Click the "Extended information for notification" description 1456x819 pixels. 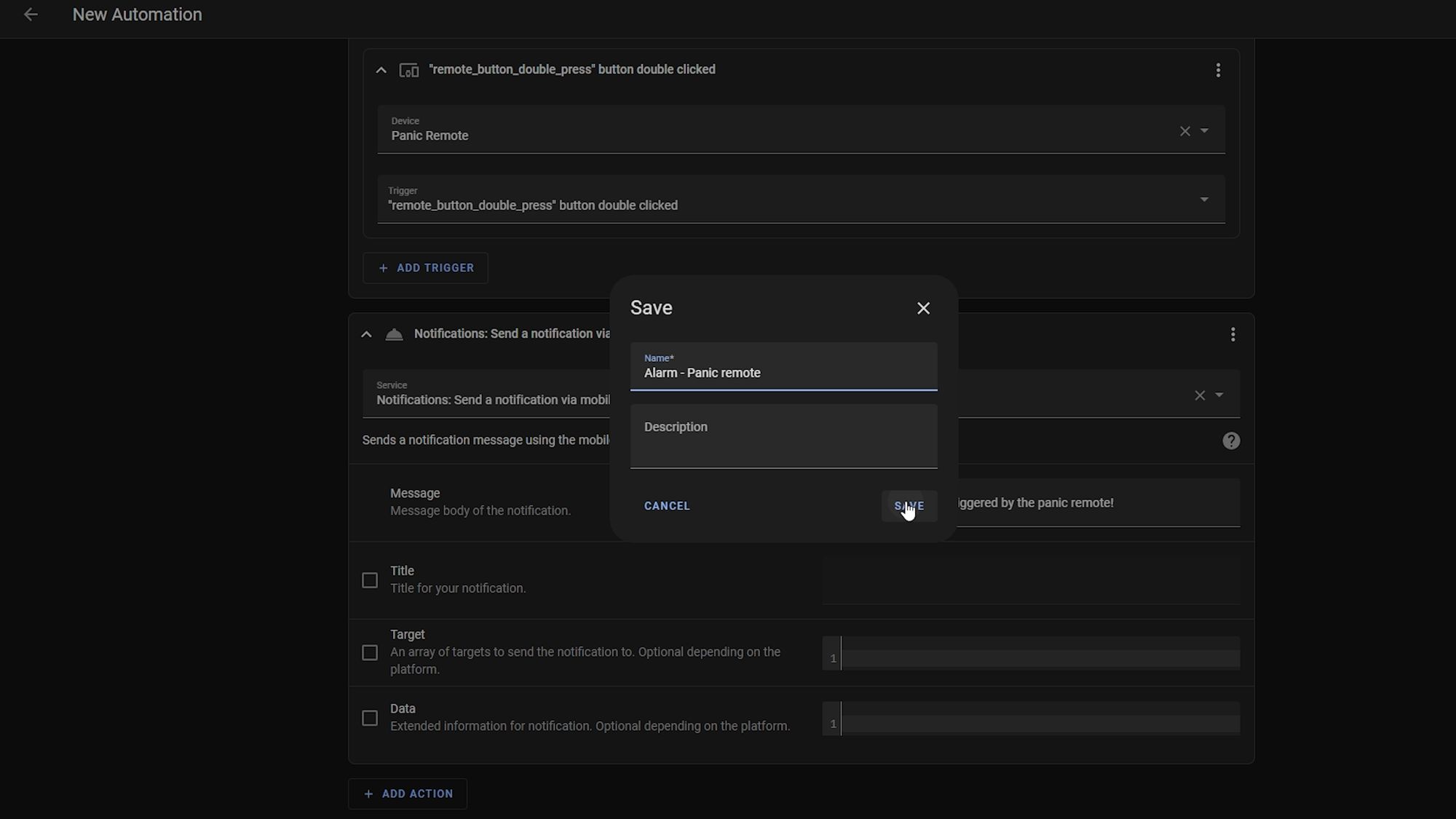590,727
